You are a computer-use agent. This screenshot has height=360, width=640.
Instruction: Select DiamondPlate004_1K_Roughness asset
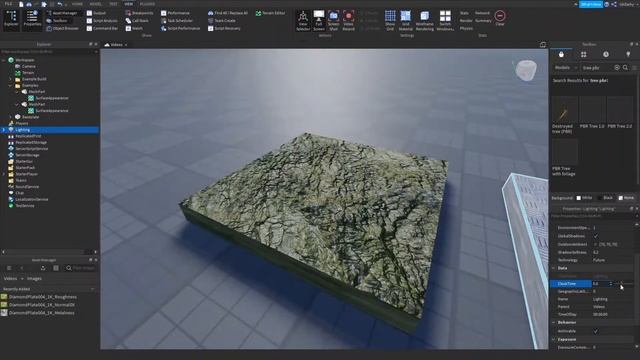click(x=42, y=297)
